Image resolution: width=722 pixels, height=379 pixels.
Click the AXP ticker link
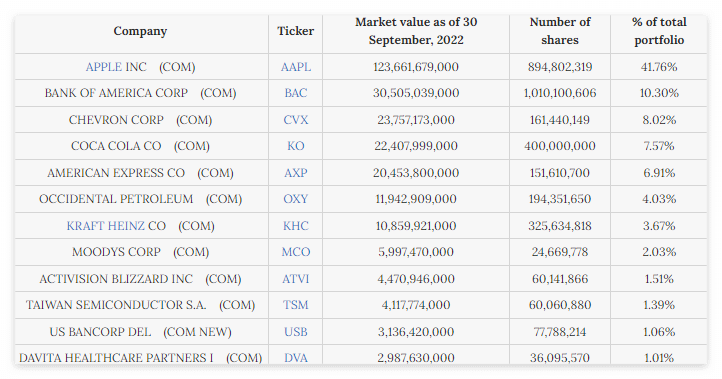[296, 173]
